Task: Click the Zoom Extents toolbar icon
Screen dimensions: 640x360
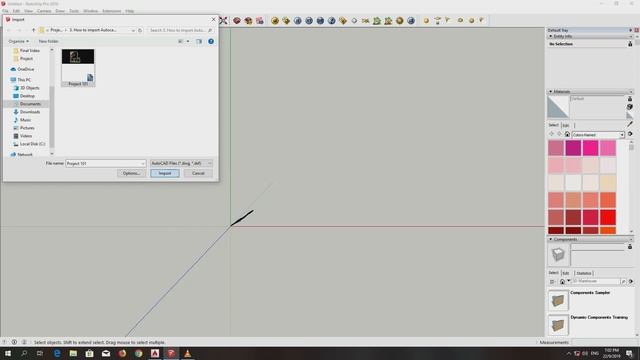Action: (223, 20)
